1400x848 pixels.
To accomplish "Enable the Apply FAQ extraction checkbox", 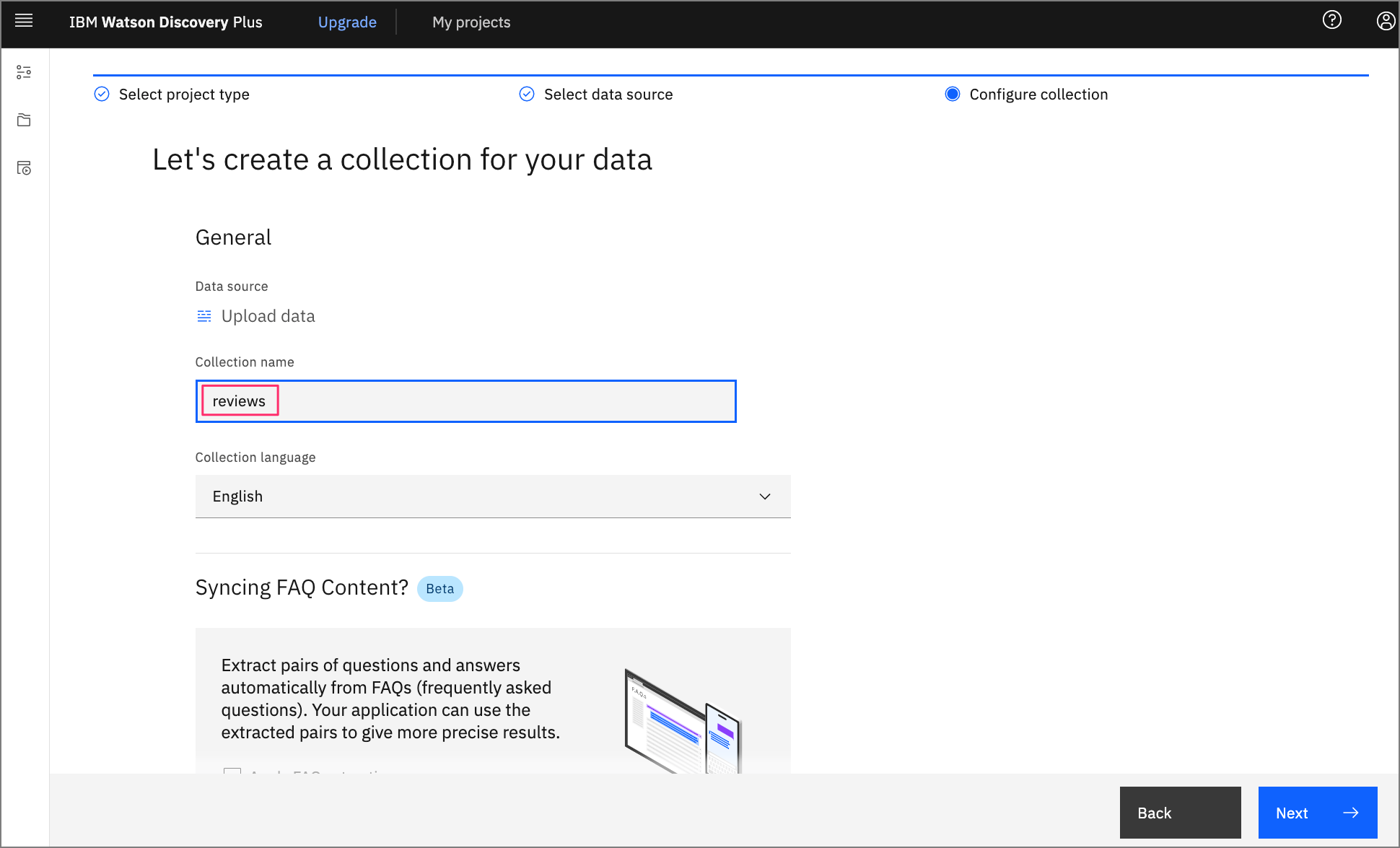I will coord(230,770).
